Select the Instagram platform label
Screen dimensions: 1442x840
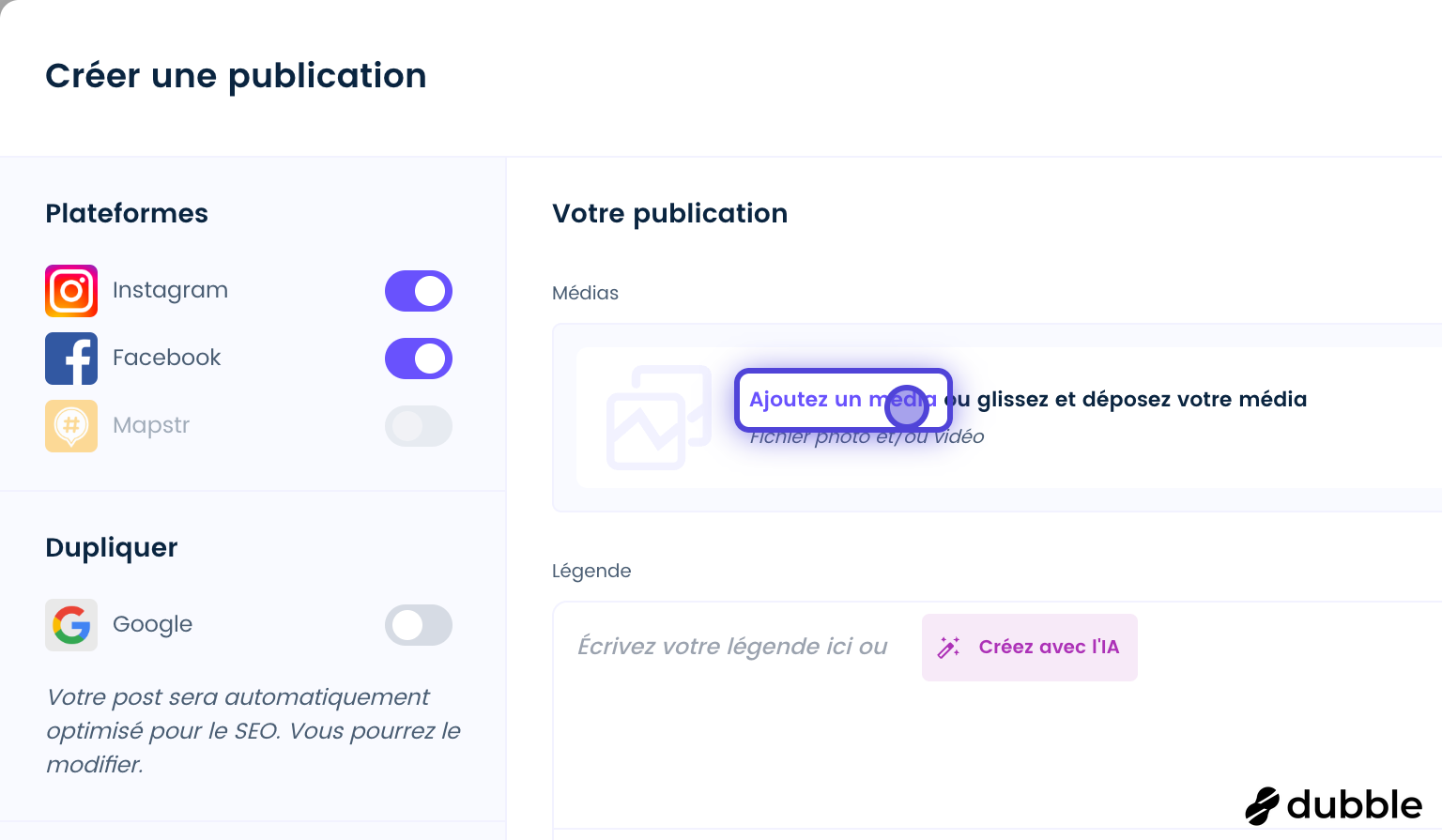pos(170,291)
